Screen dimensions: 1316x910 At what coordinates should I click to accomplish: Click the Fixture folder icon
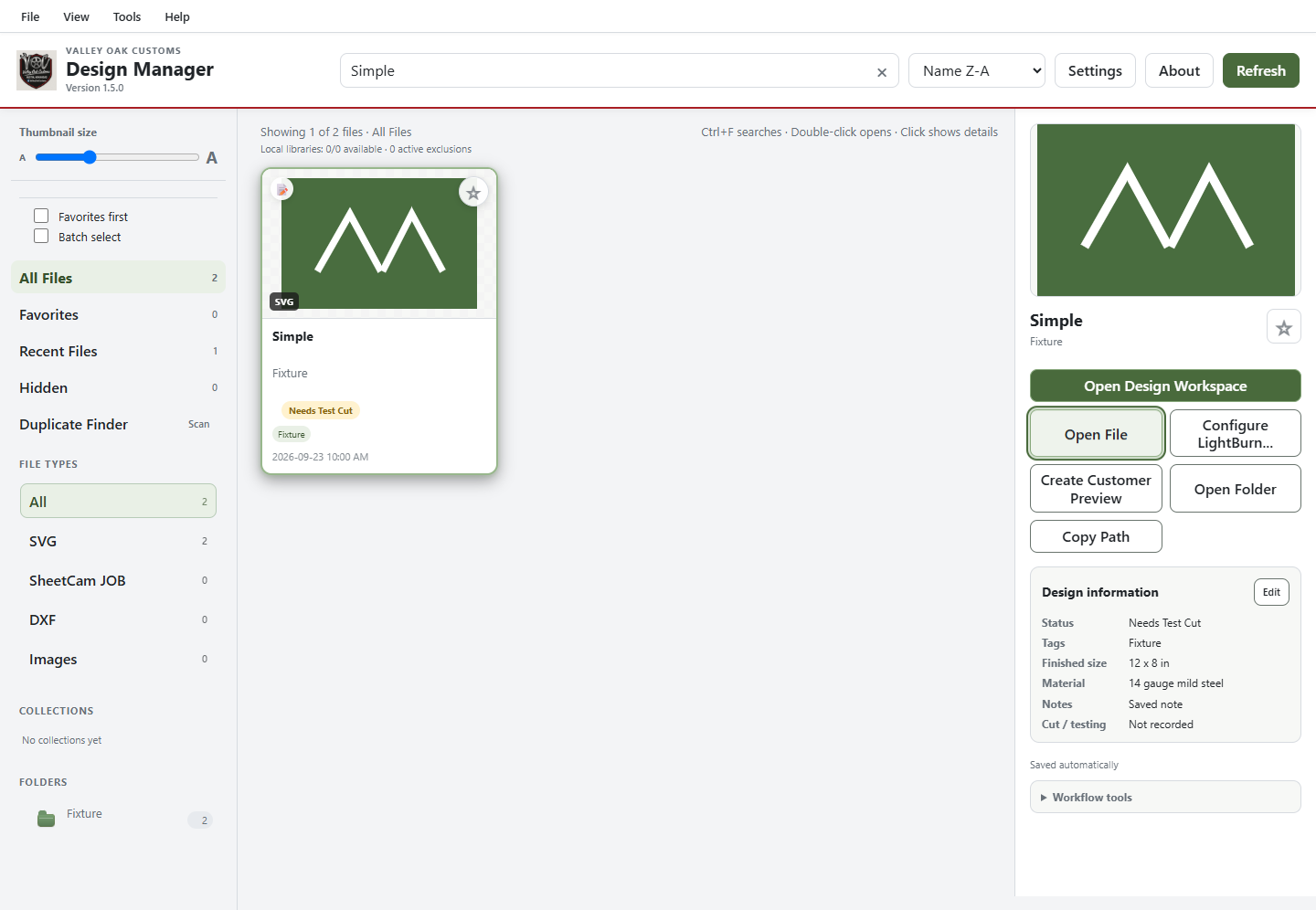tap(47, 819)
